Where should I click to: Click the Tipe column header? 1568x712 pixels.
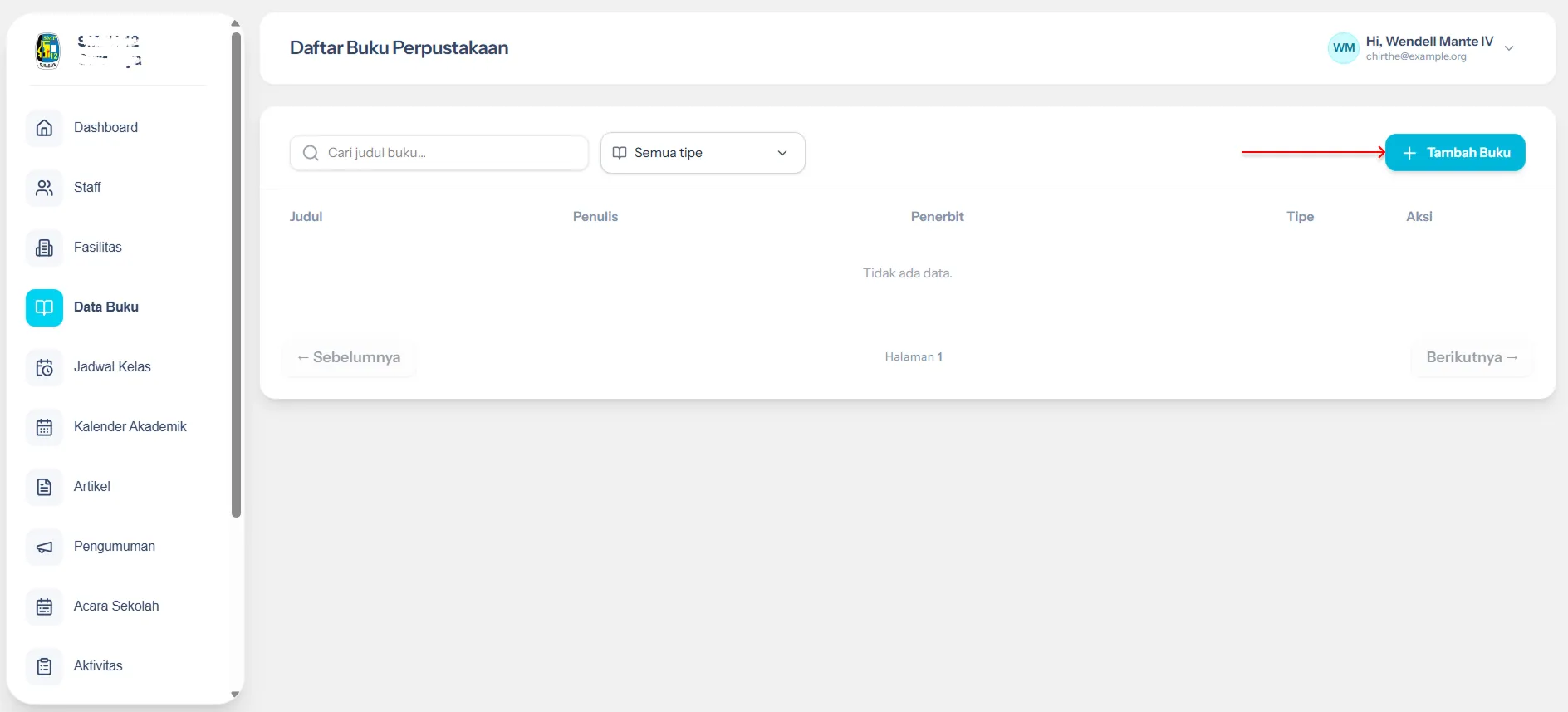[x=1300, y=217]
